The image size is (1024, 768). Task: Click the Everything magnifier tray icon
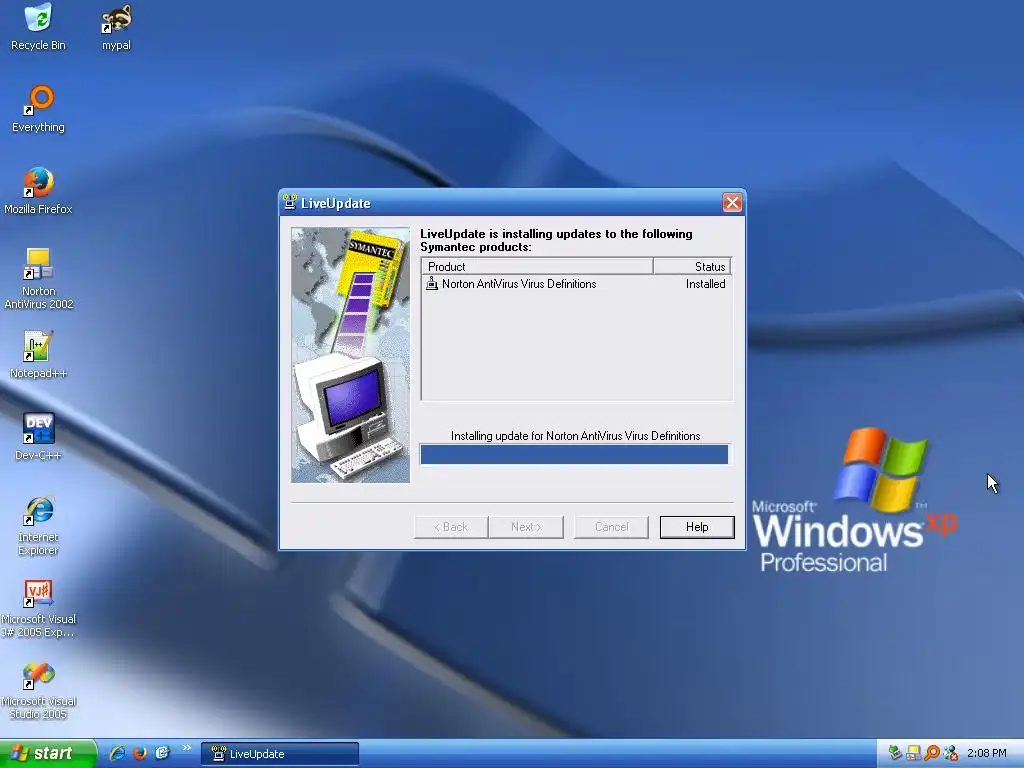click(932, 753)
